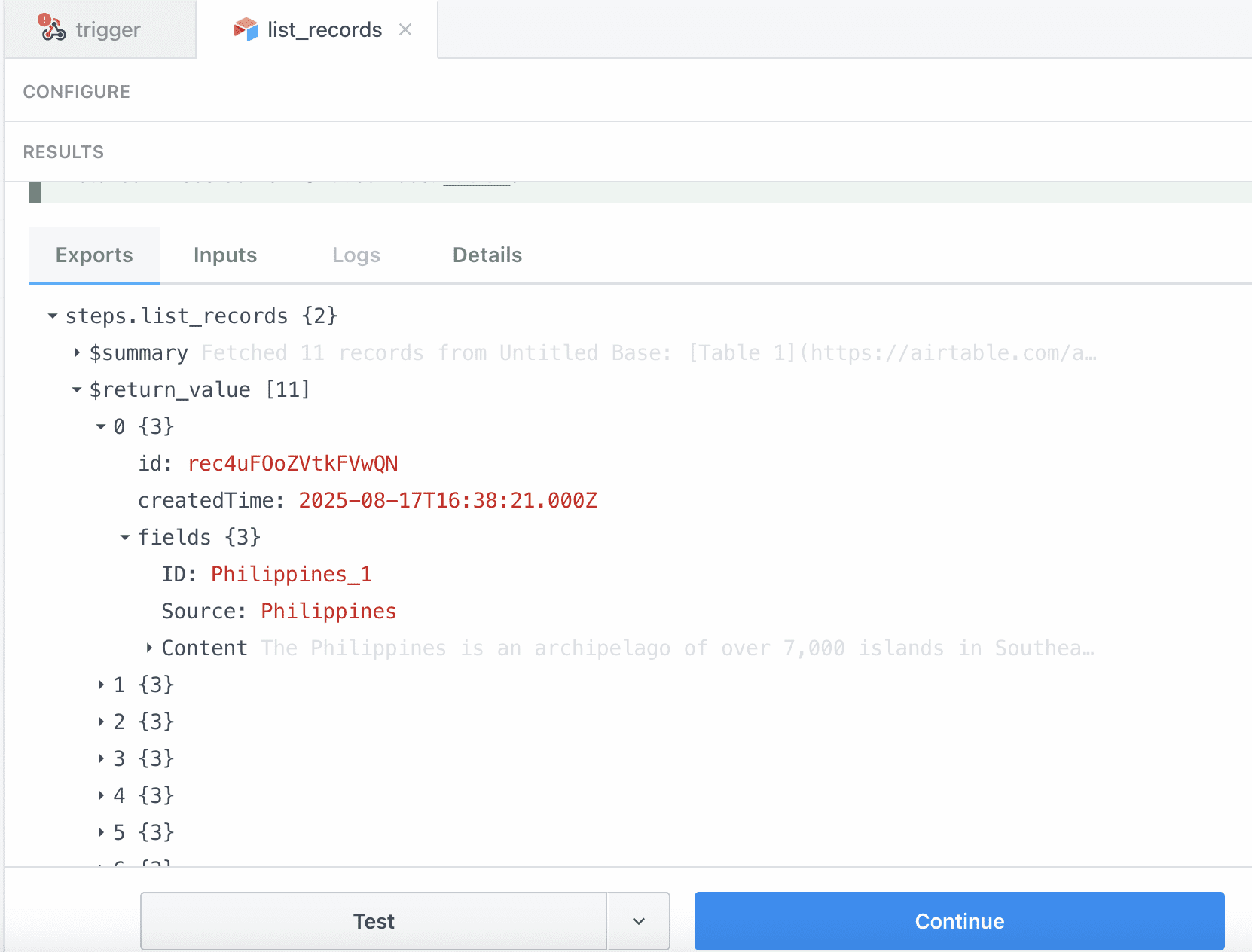The width and height of the screenshot is (1252, 952).
Task: Open the RESULTS section header
Action: (63, 151)
